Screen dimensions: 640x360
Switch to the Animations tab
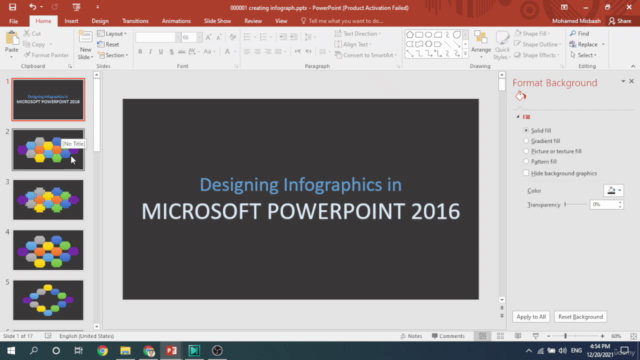pyautogui.click(x=176, y=21)
